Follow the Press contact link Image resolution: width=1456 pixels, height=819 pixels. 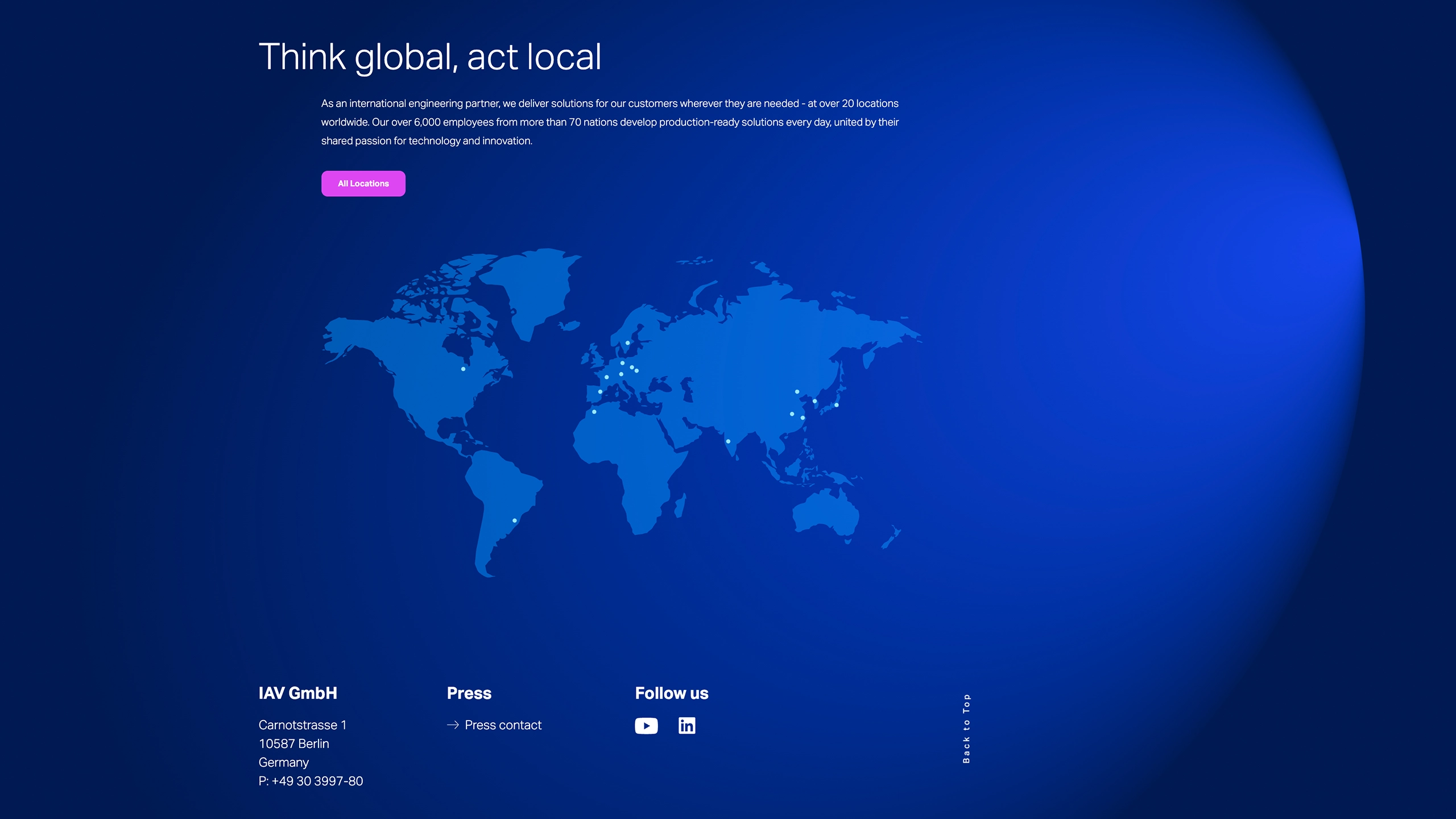[x=503, y=725]
